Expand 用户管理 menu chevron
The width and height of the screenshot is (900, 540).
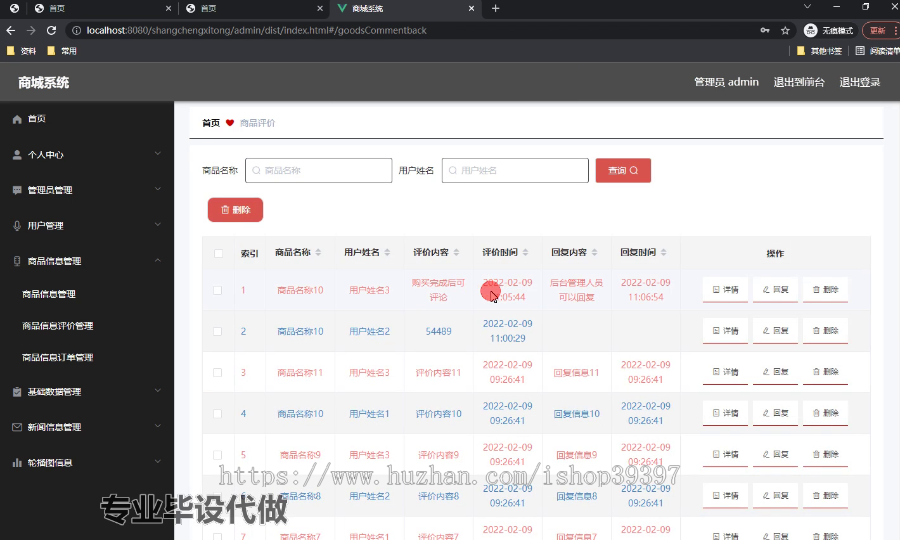click(158, 224)
